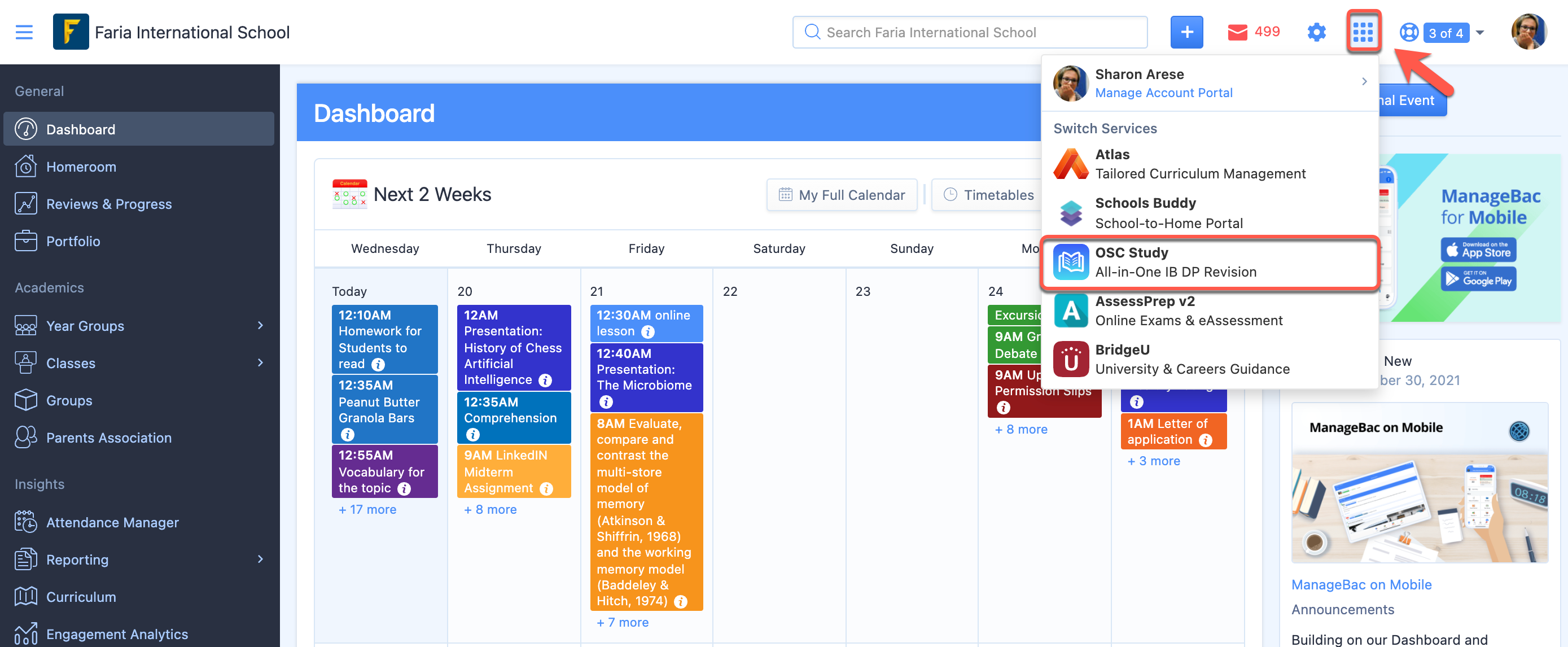Screen dimensions: 1568x647
Task: Click the Faria International School logo
Action: tap(71, 32)
